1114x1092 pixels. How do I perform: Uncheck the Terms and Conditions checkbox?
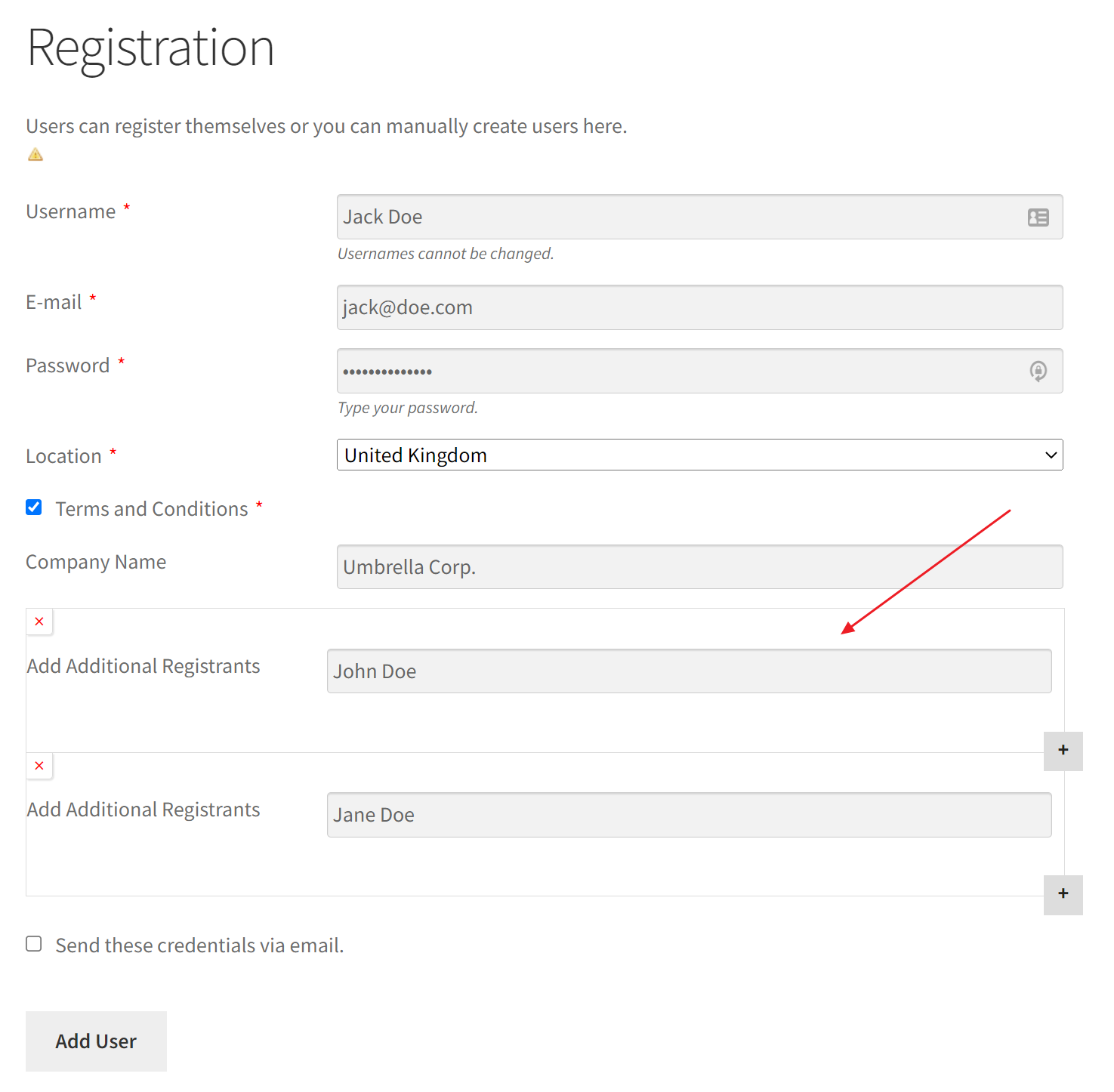pos(34,507)
